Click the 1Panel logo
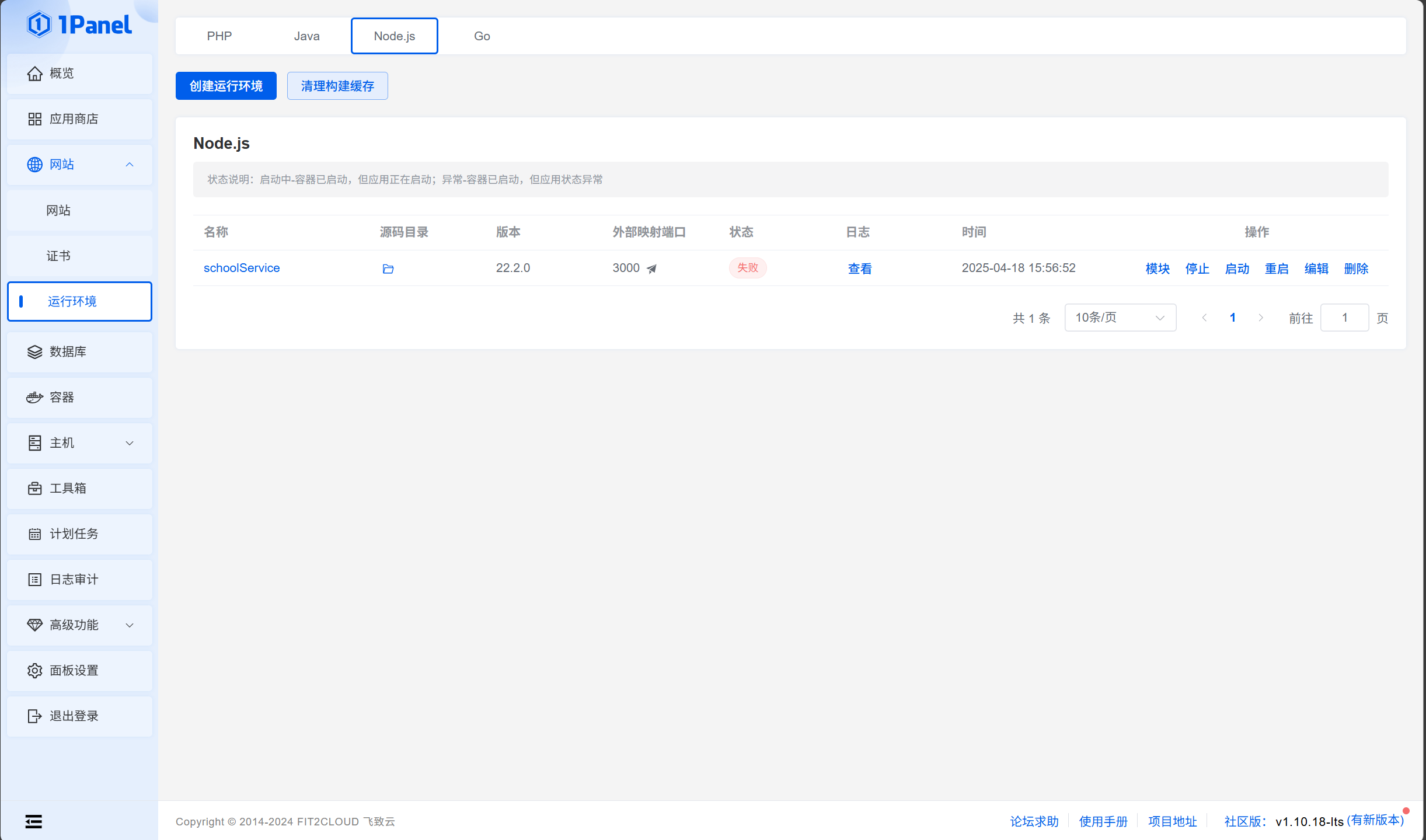This screenshot has height=840, width=1426. coord(79,25)
